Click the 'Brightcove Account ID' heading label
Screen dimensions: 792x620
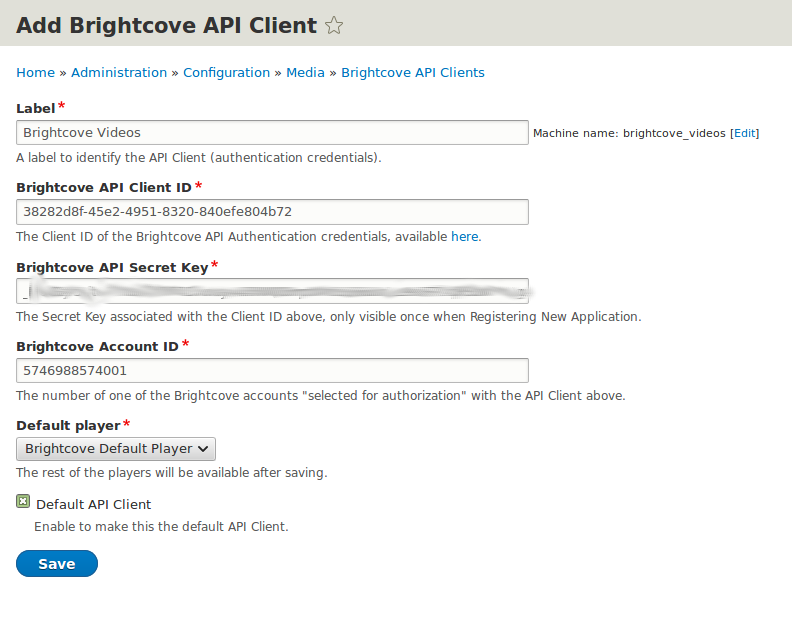[x=97, y=346]
